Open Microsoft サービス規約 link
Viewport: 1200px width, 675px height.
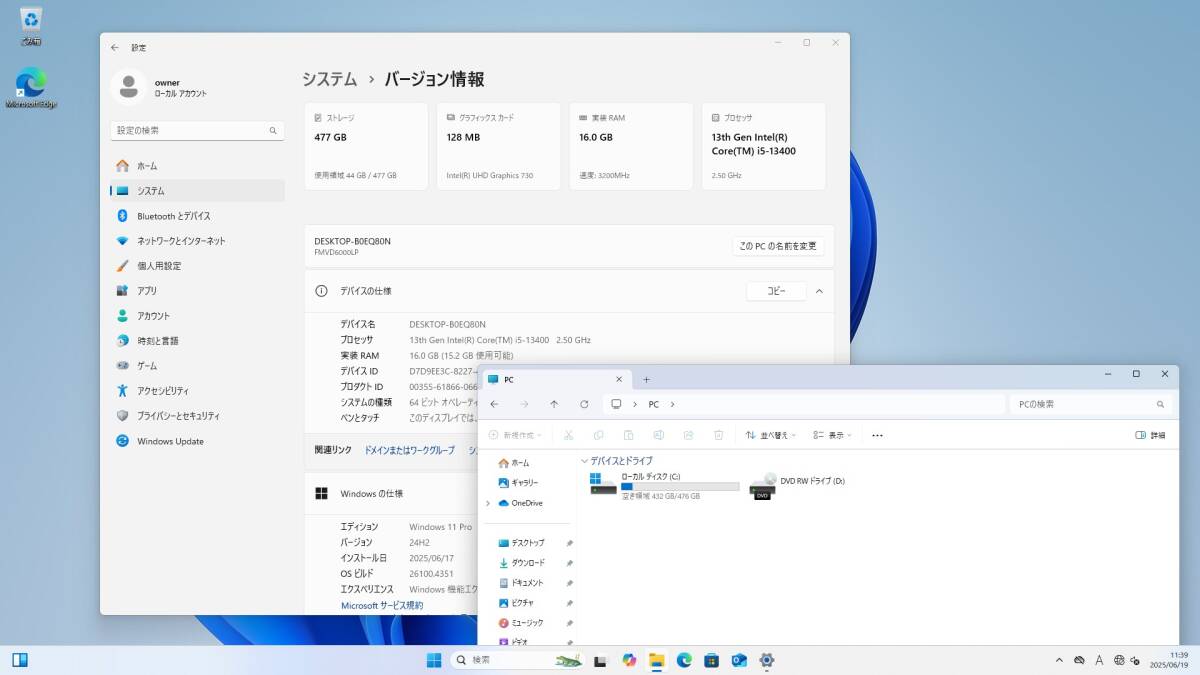click(382, 605)
